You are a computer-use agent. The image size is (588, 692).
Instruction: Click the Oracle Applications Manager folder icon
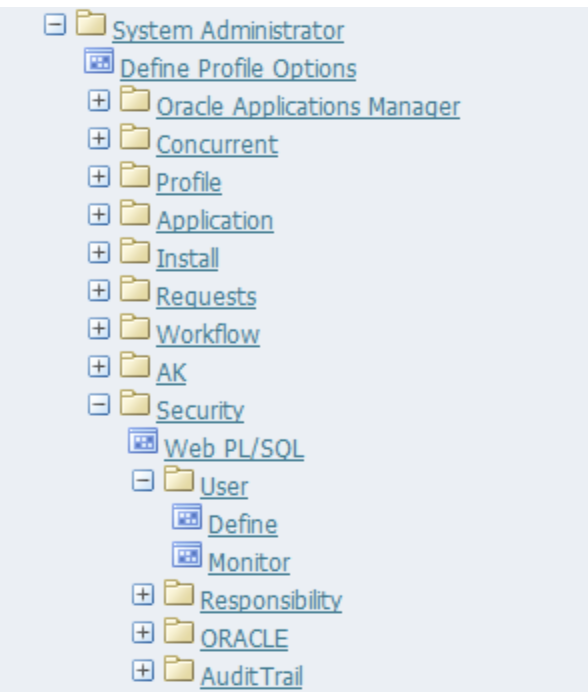135,98
